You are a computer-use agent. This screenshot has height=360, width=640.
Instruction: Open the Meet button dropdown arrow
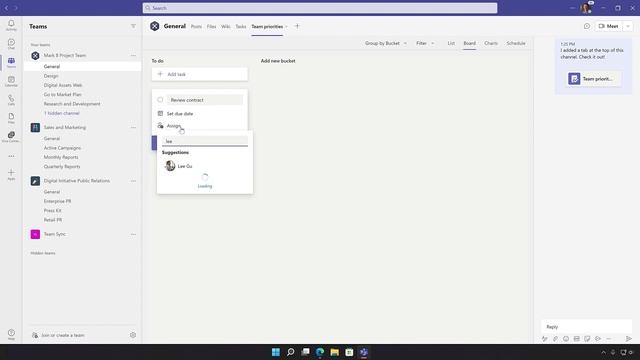coord(628,26)
